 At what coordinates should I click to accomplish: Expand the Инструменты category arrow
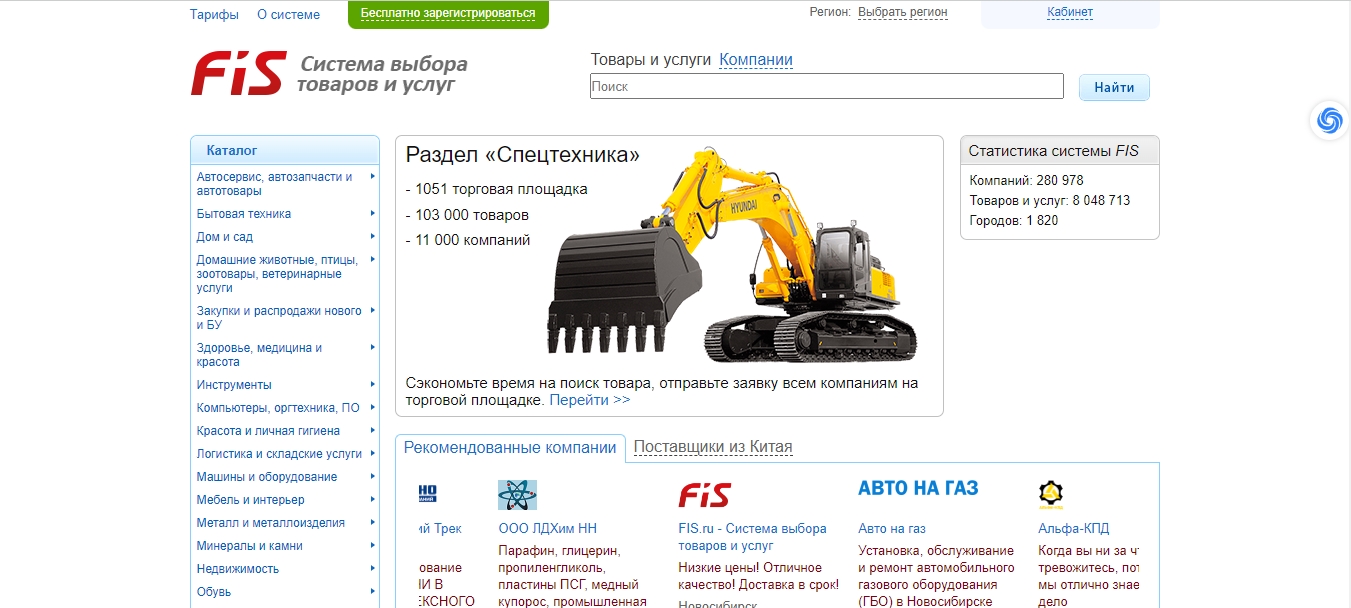point(372,384)
